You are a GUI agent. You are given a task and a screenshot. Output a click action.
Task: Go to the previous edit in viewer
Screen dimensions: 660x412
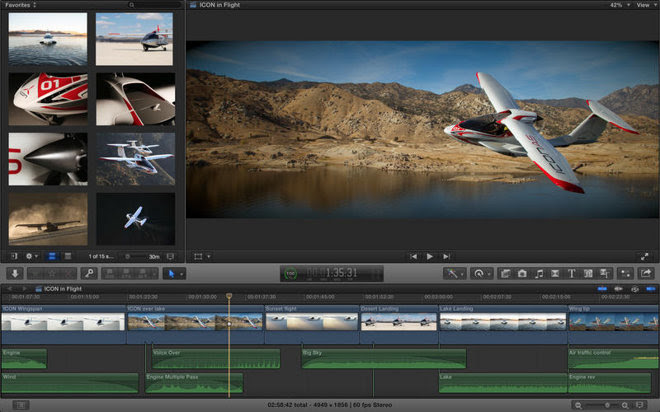[x=413, y=256]
